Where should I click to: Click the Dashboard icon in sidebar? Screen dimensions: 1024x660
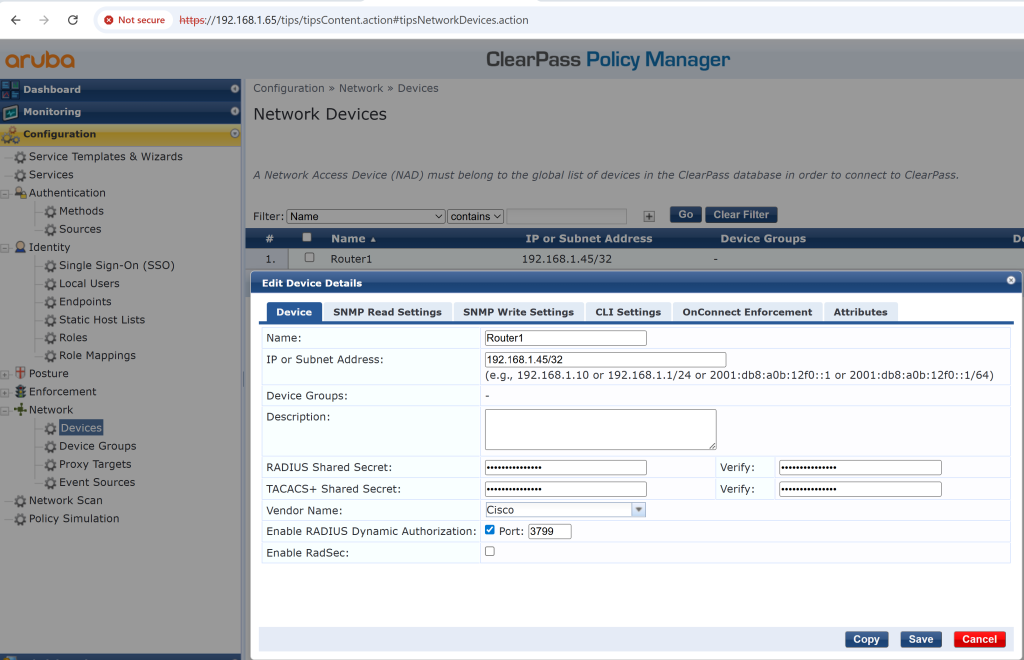click(11, 89)
